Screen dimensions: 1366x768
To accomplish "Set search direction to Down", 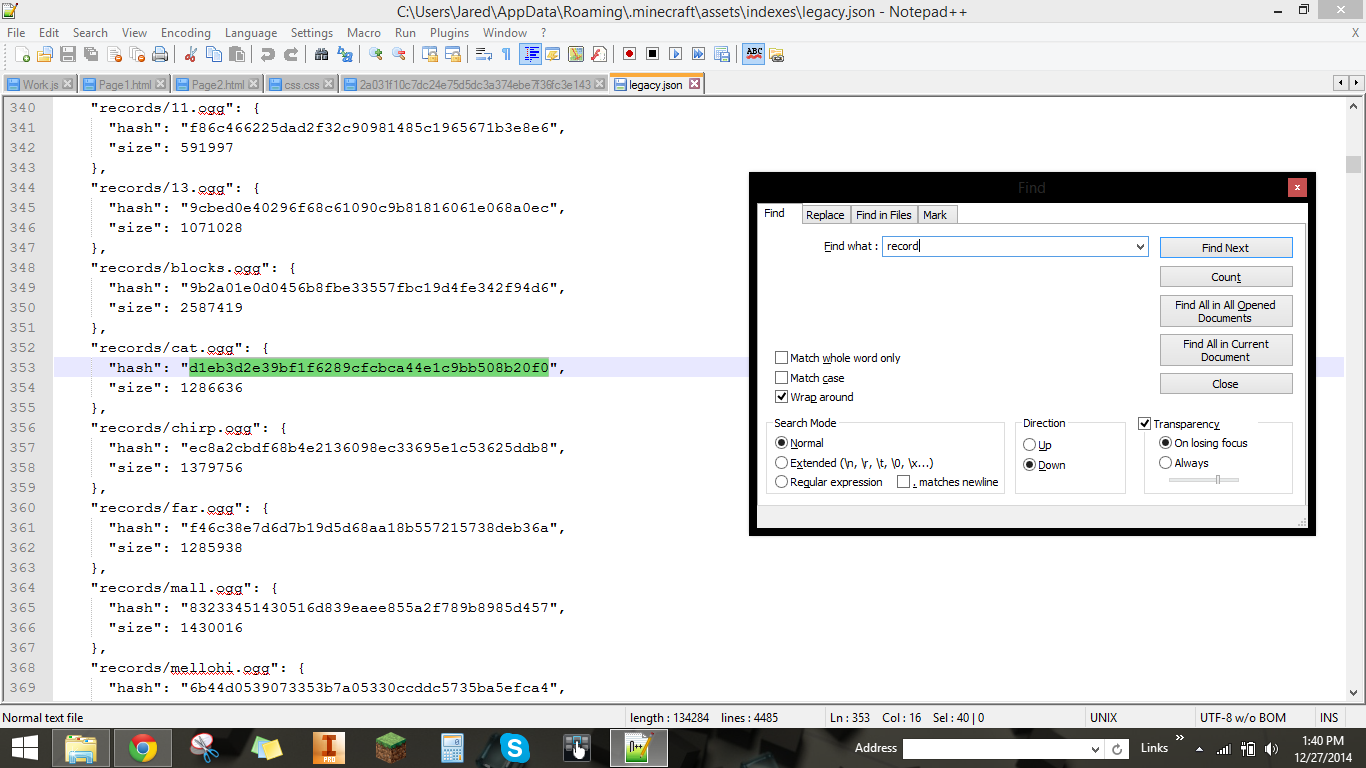I will pos(1029,465).
